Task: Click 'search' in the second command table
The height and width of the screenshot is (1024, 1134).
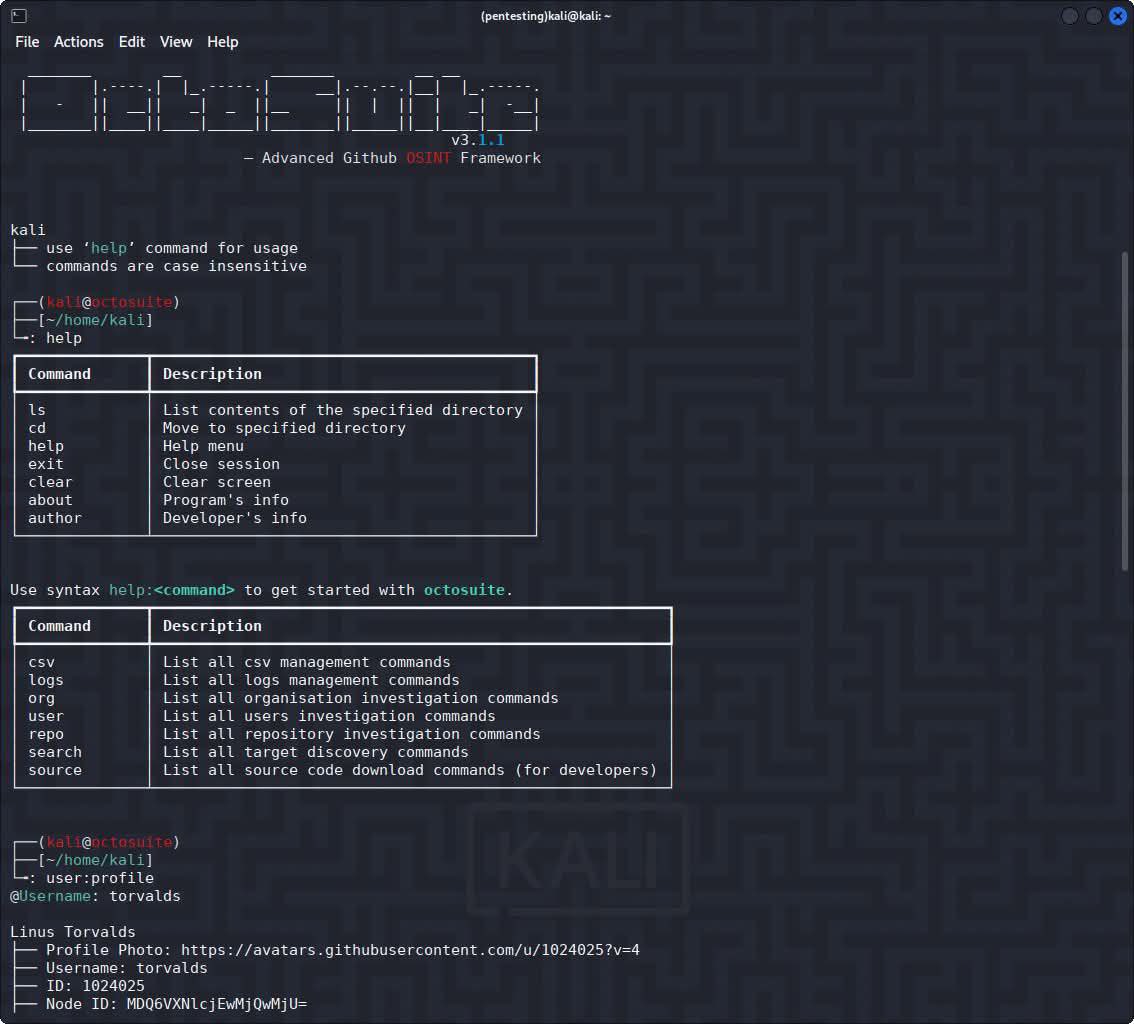Action: click(x=54, y=752)
